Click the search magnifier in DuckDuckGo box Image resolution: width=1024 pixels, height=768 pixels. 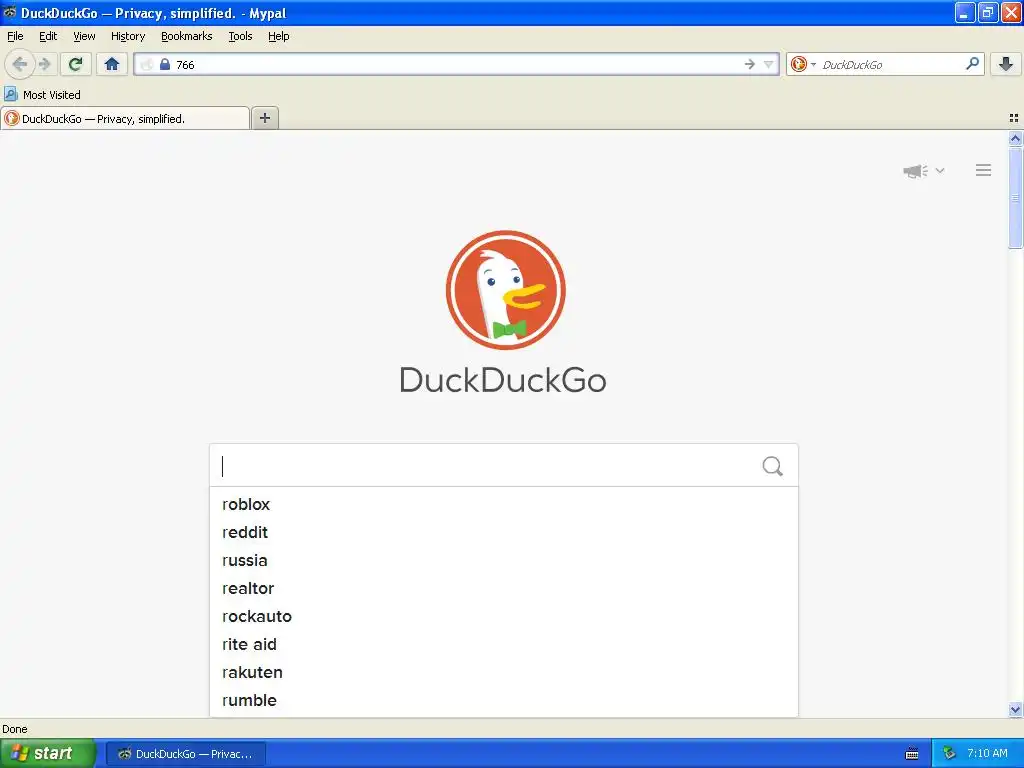[x=773, y=466]
